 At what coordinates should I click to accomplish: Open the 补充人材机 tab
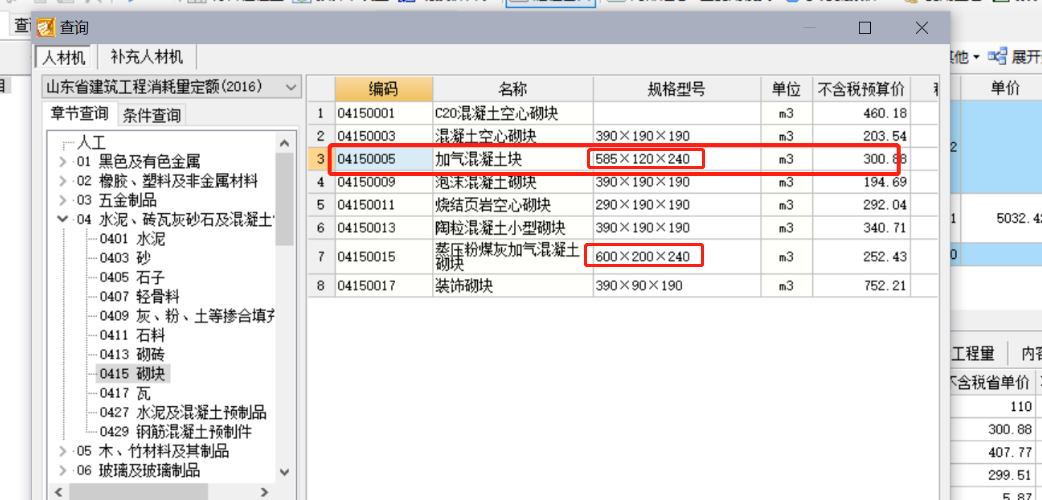[x=146, y=57]
